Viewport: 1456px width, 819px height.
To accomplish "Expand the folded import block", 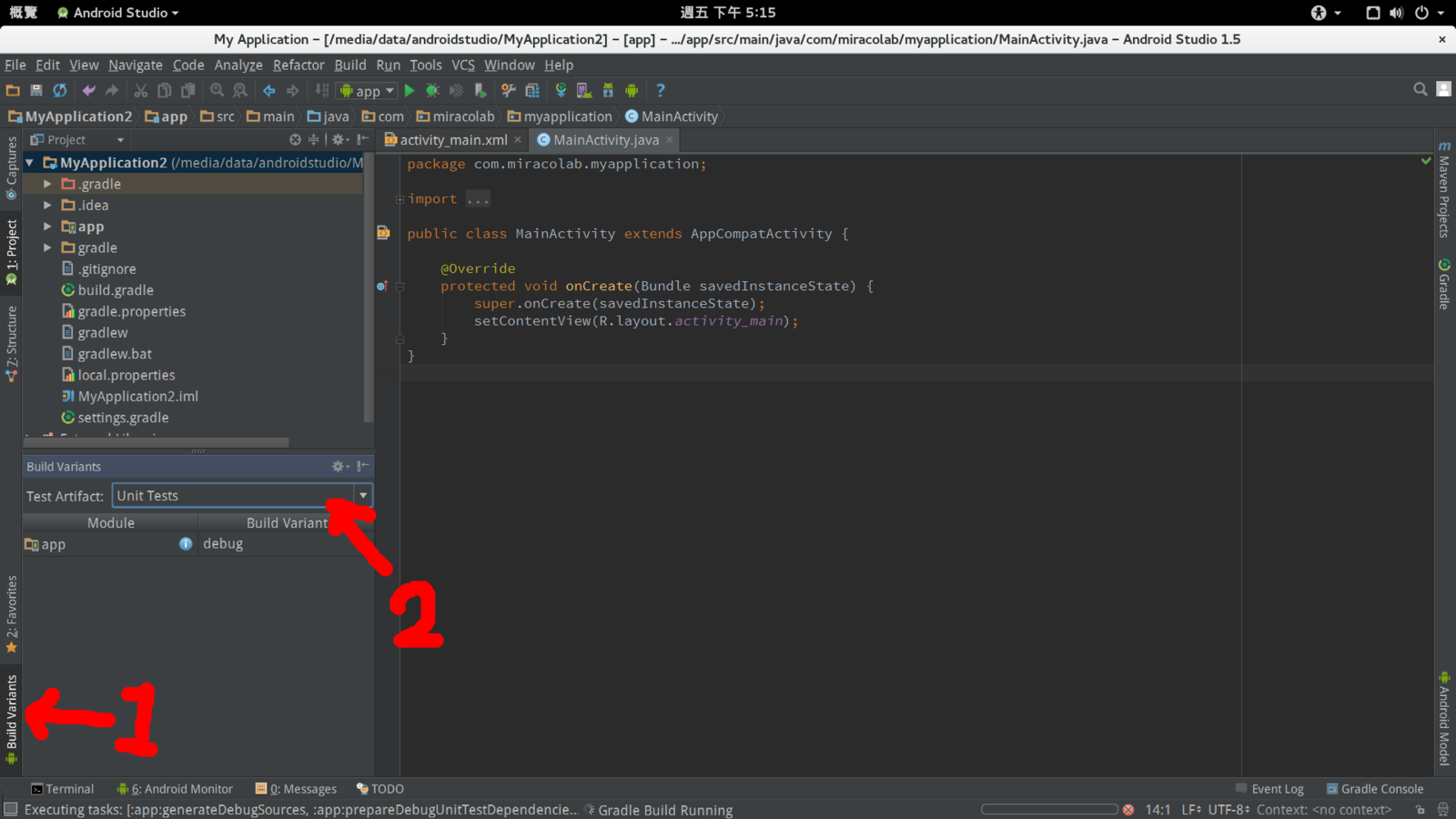I will (399, 199).
